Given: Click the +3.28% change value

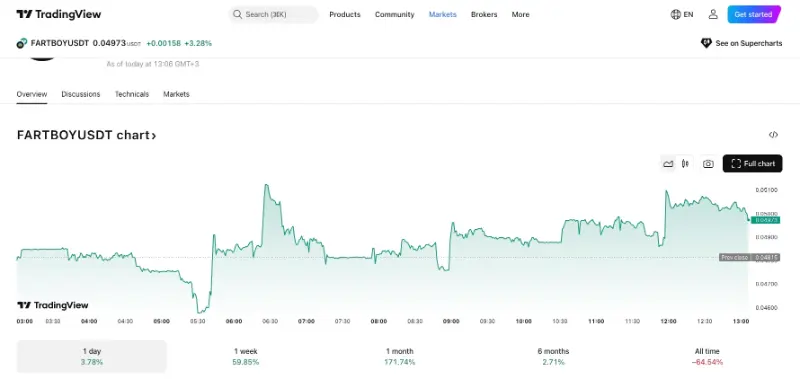Looking at the screenshot, I should pos(198,43).
